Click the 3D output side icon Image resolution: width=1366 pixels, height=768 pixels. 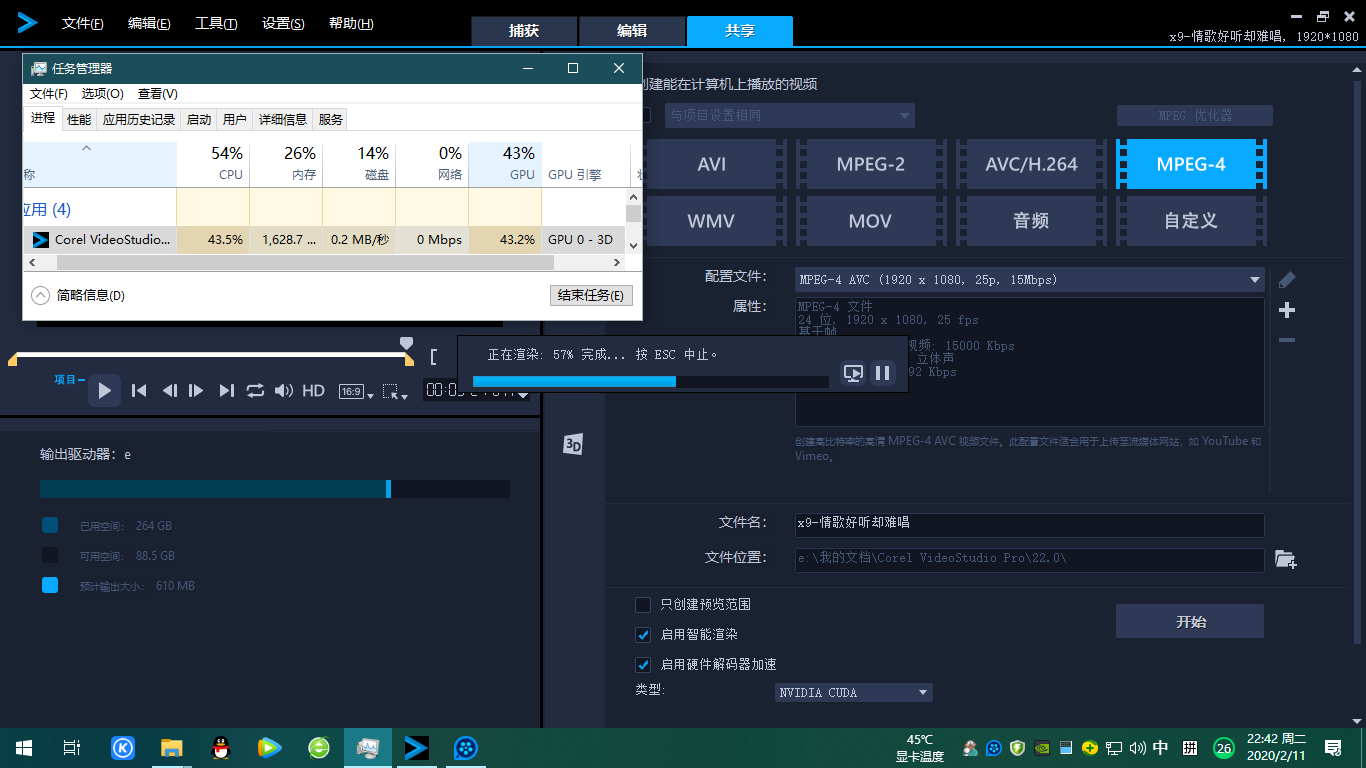click(573, 445)
